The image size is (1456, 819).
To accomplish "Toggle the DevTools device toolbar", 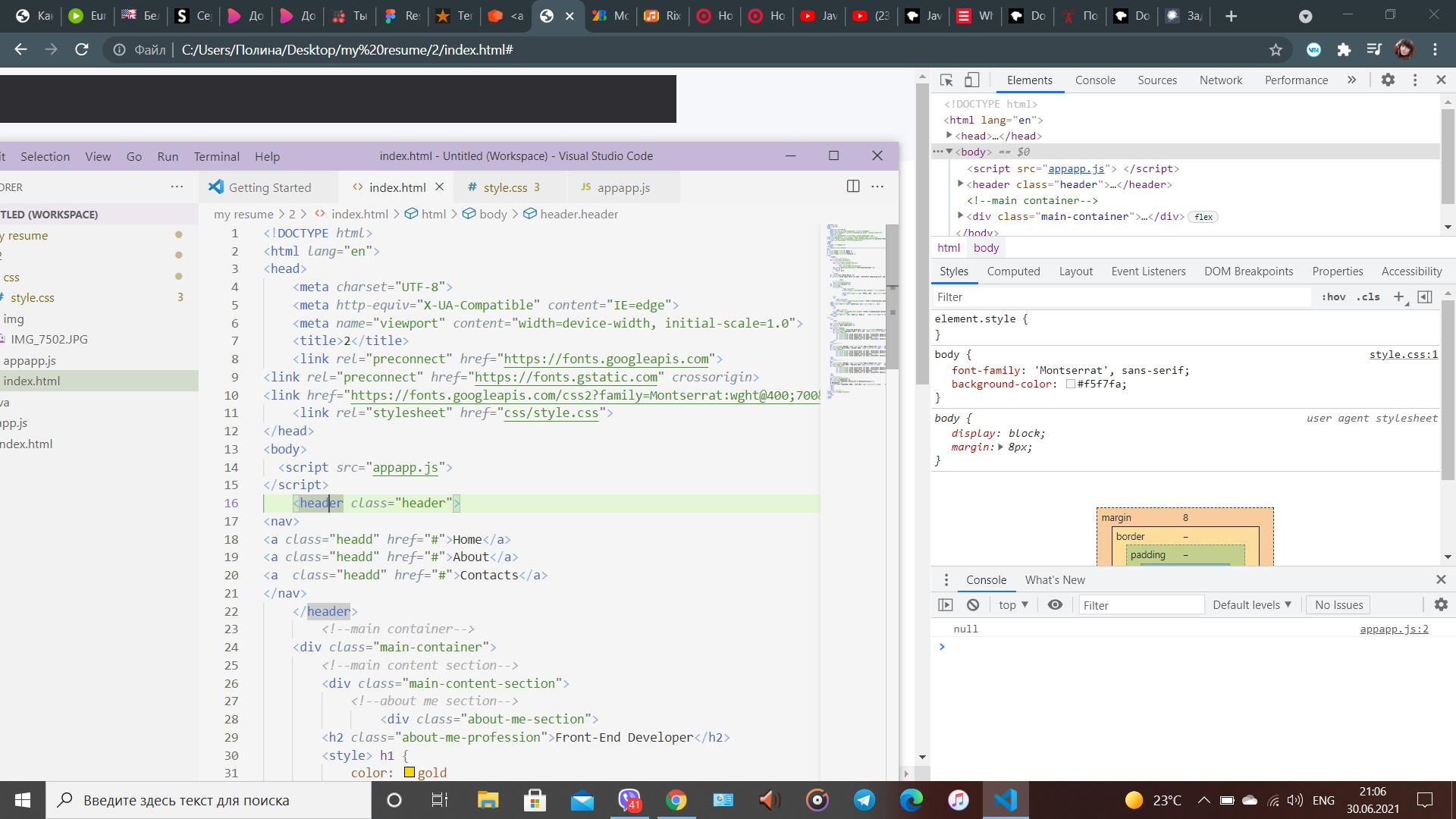I will click(972, 80).
